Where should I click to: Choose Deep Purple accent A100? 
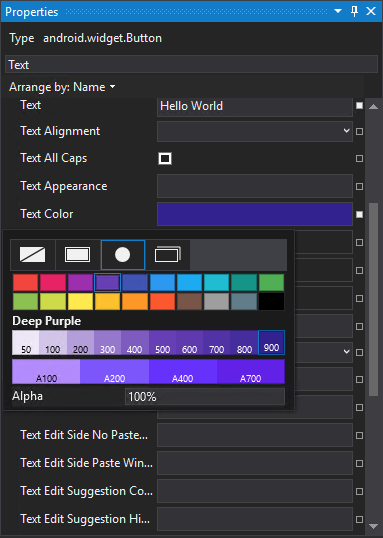click(x=46, y=372)
